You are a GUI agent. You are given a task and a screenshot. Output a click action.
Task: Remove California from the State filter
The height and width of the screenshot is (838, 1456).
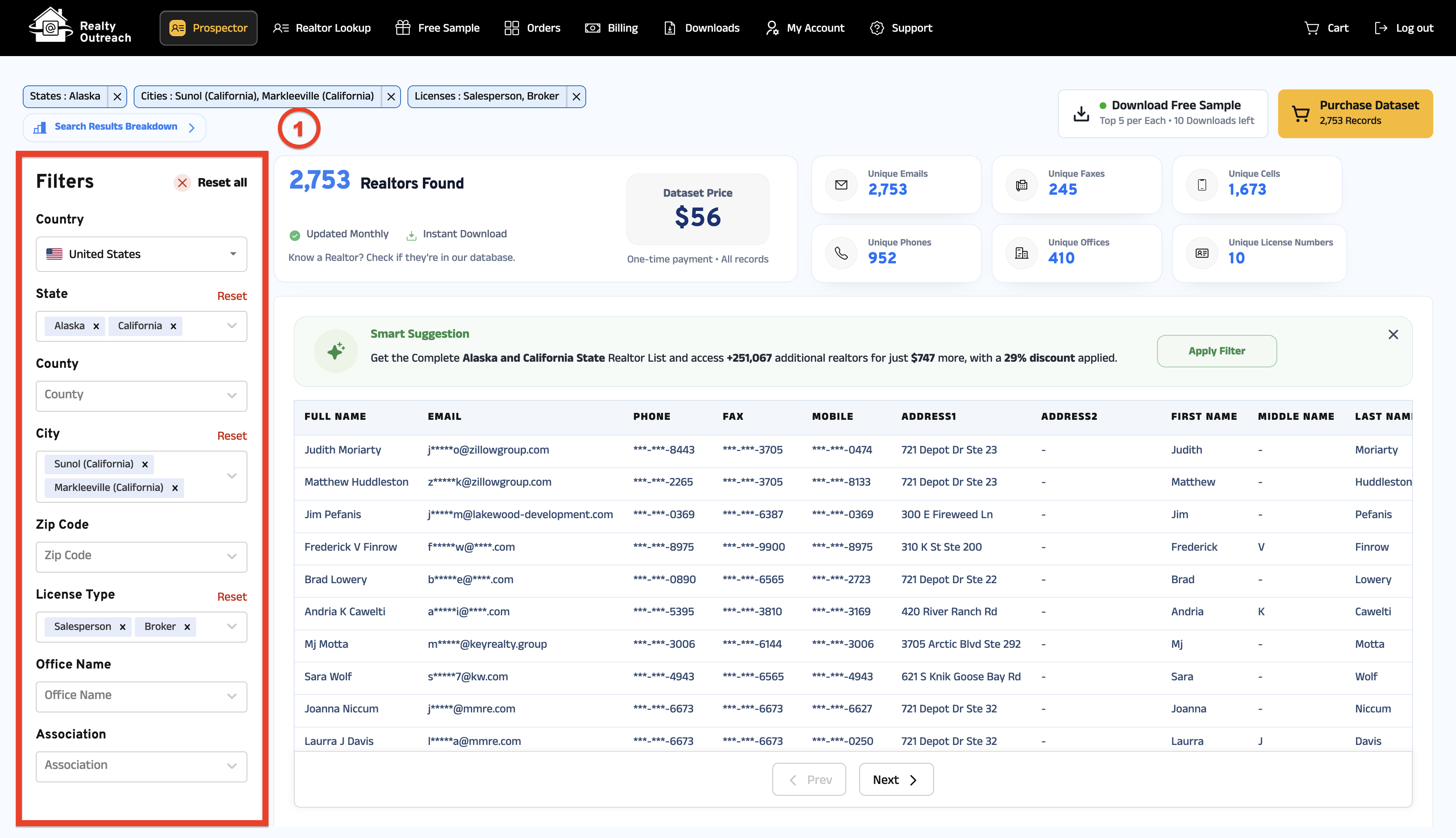coord(173,326)
